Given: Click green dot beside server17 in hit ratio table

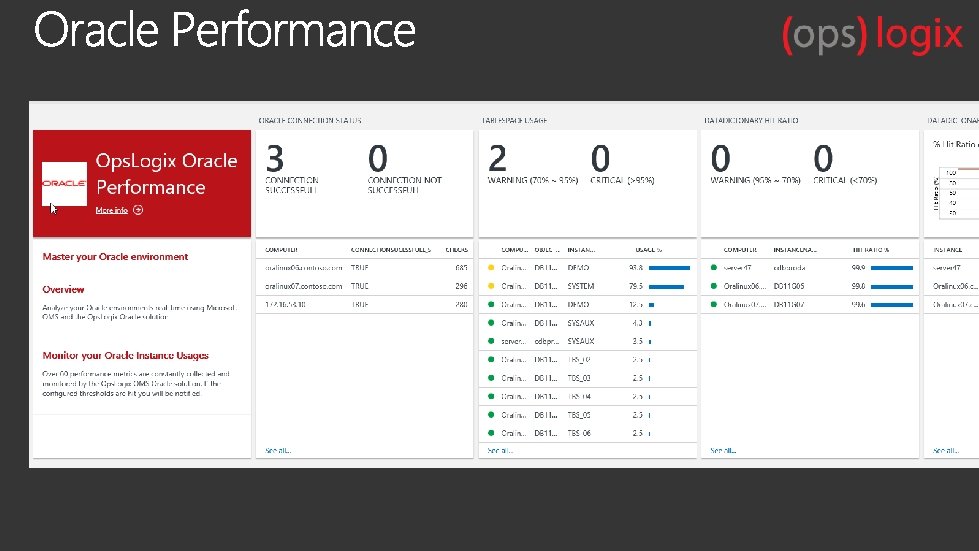Looking at the screenshot, I should (714, 268).
